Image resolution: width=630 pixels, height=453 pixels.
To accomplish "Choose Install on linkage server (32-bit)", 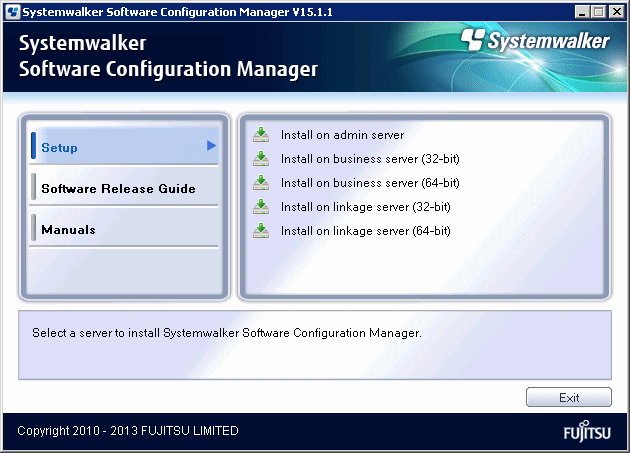I will (366, 207).
